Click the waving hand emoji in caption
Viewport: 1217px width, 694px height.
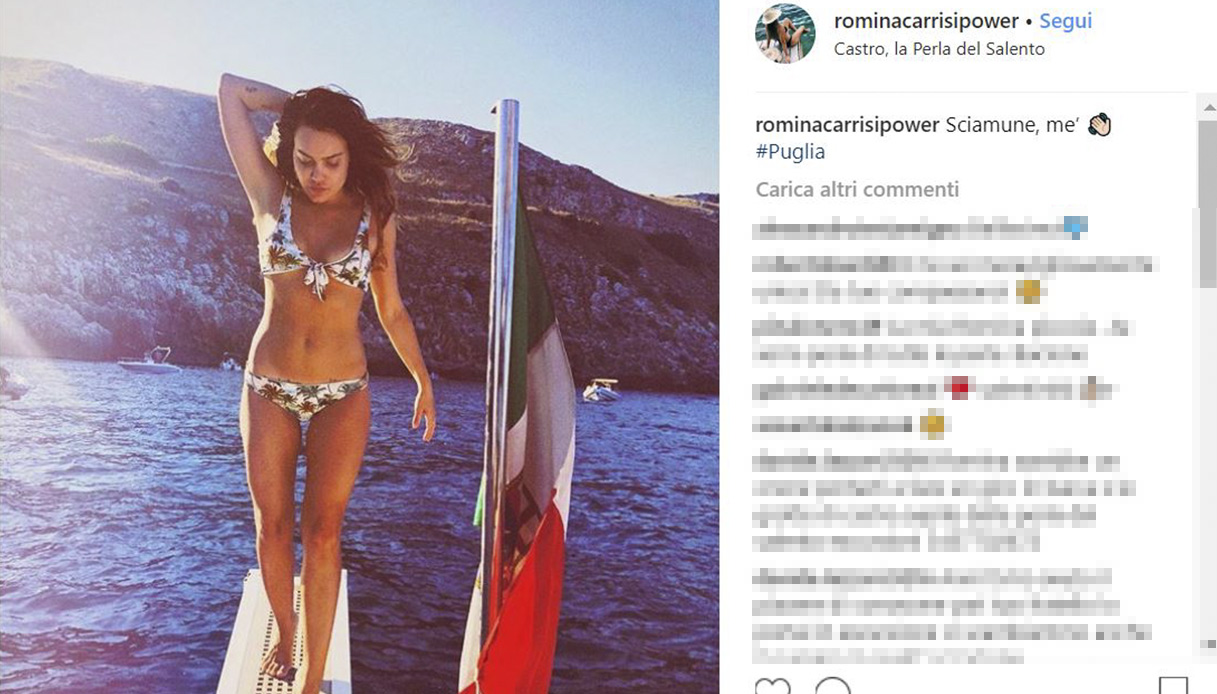tap(1099, 125)
